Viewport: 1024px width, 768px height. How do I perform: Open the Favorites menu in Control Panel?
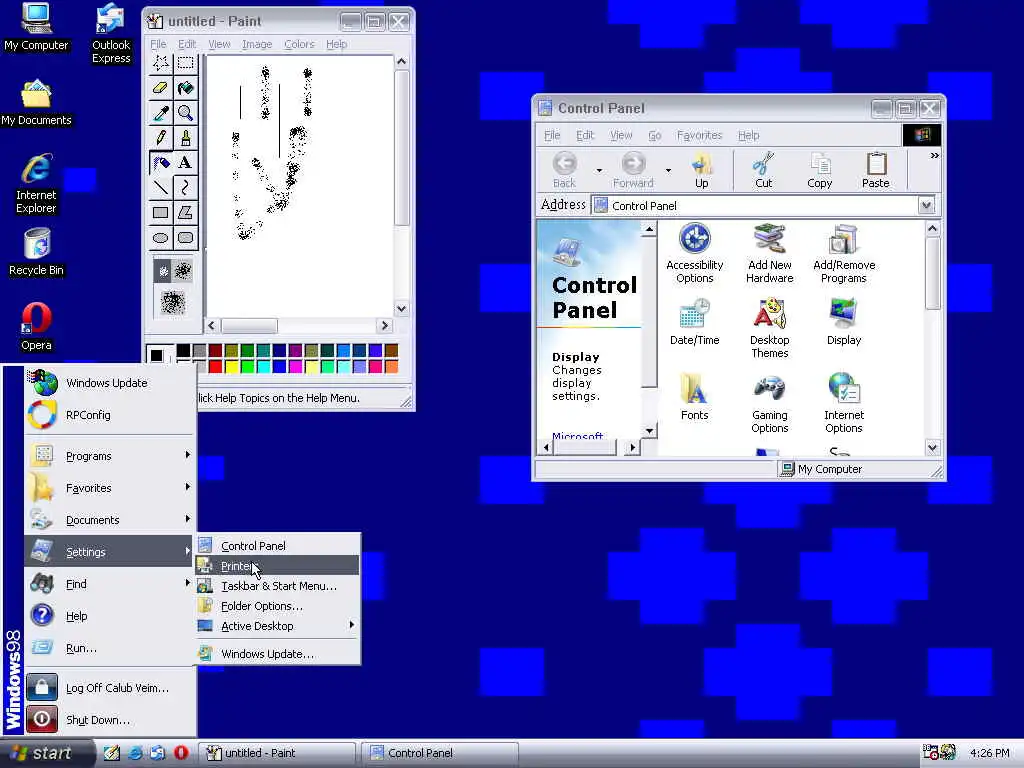[x=699, y=135]
